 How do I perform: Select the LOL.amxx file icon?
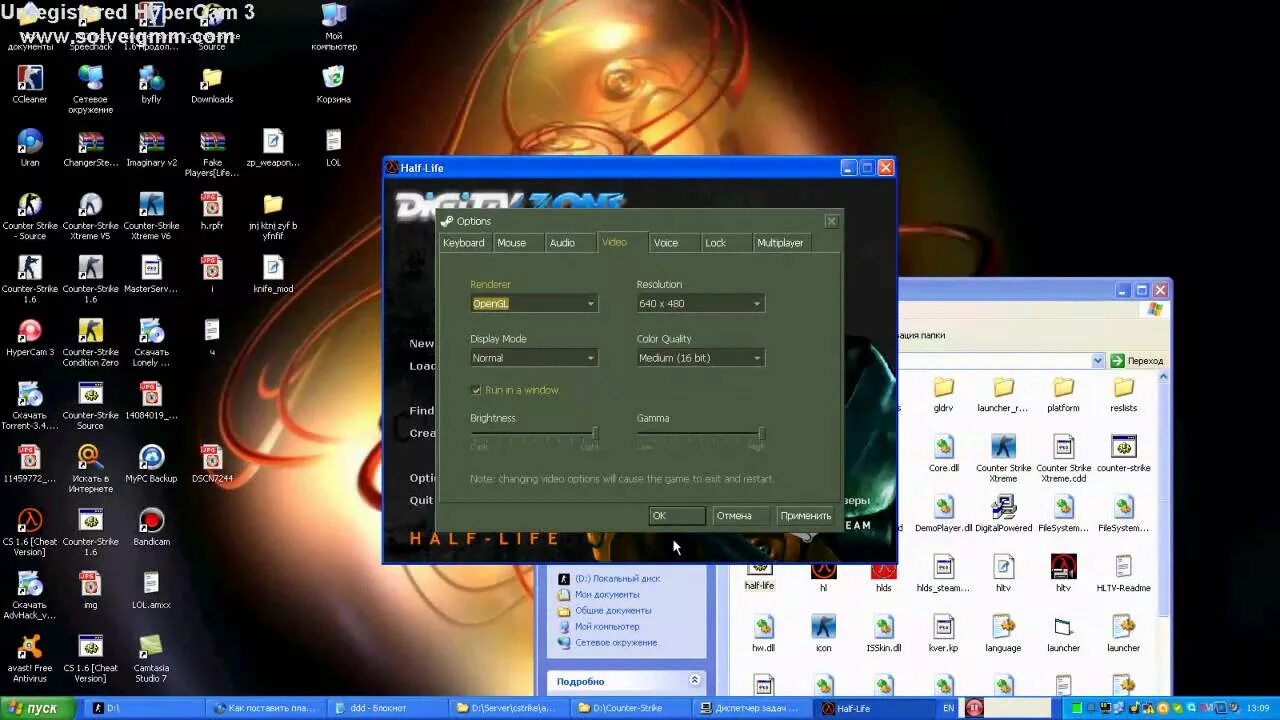click(x=151, y=590)
